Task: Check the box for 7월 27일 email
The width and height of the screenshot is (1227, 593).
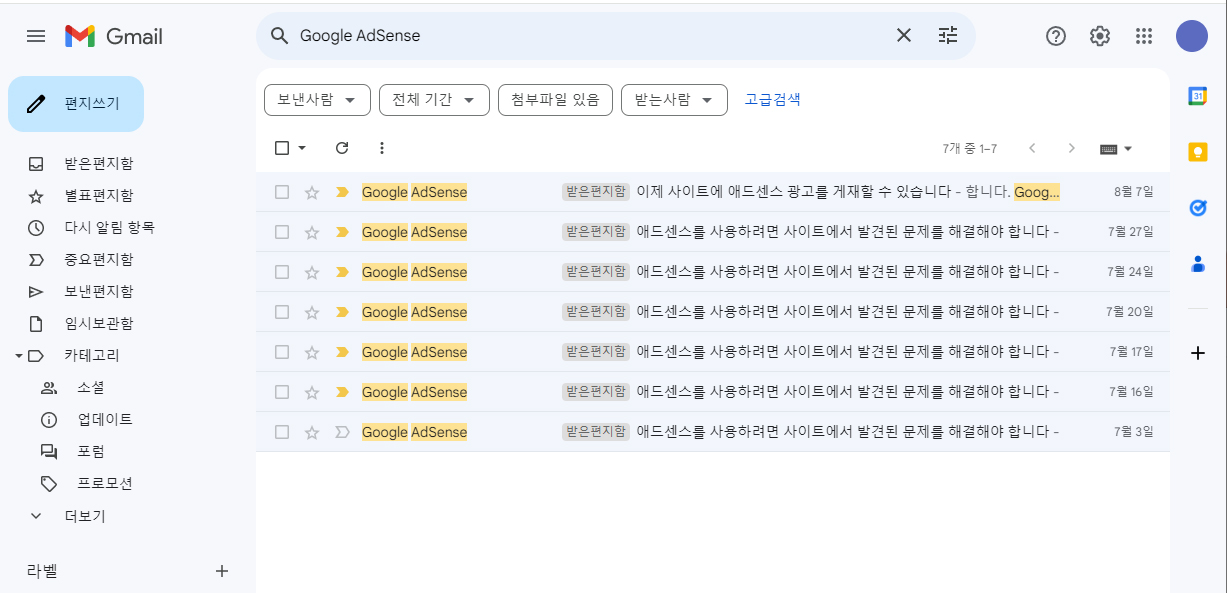Action: pos(282,232)
